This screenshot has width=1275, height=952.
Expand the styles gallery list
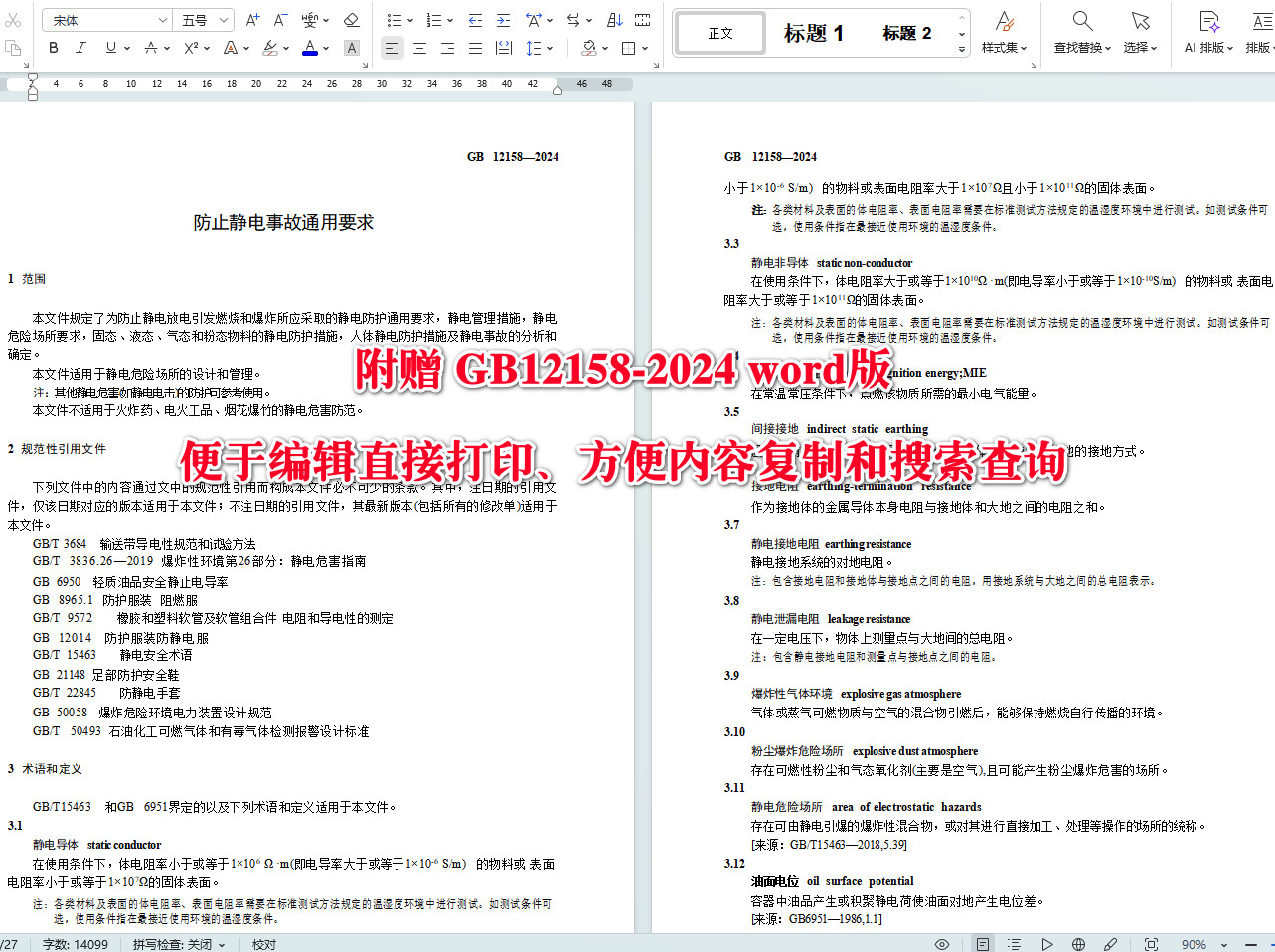[x=962, y=48]
